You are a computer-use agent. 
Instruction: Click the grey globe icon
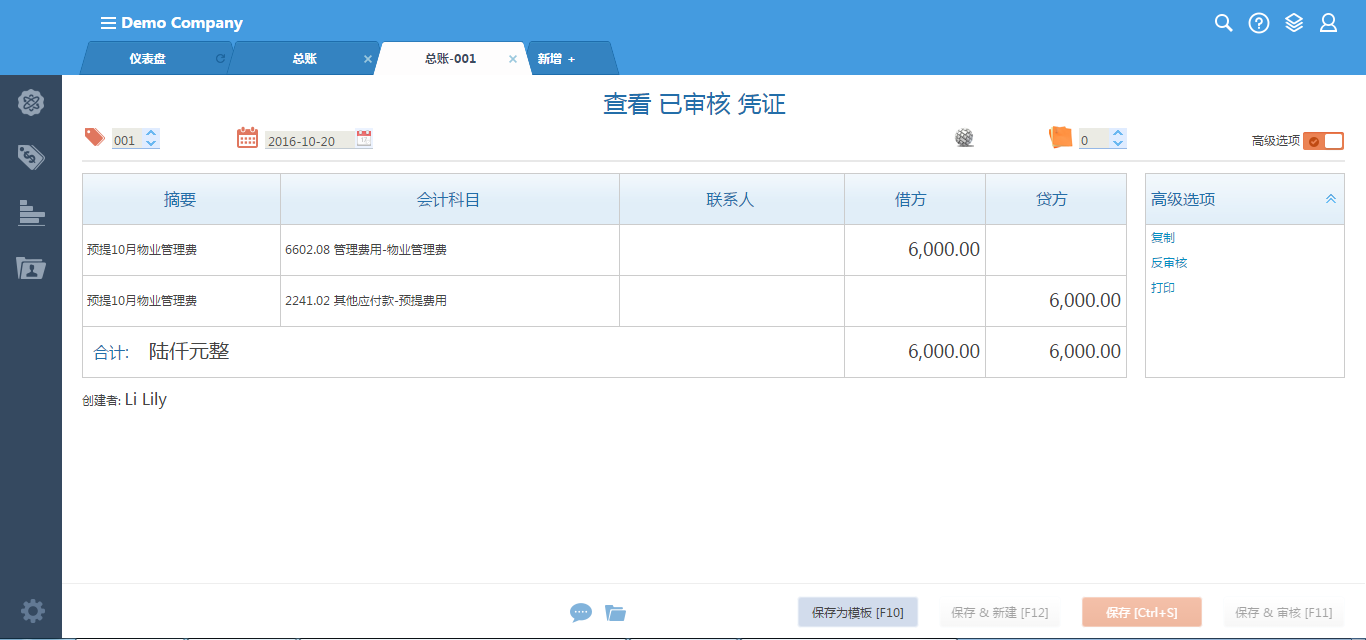964,139
